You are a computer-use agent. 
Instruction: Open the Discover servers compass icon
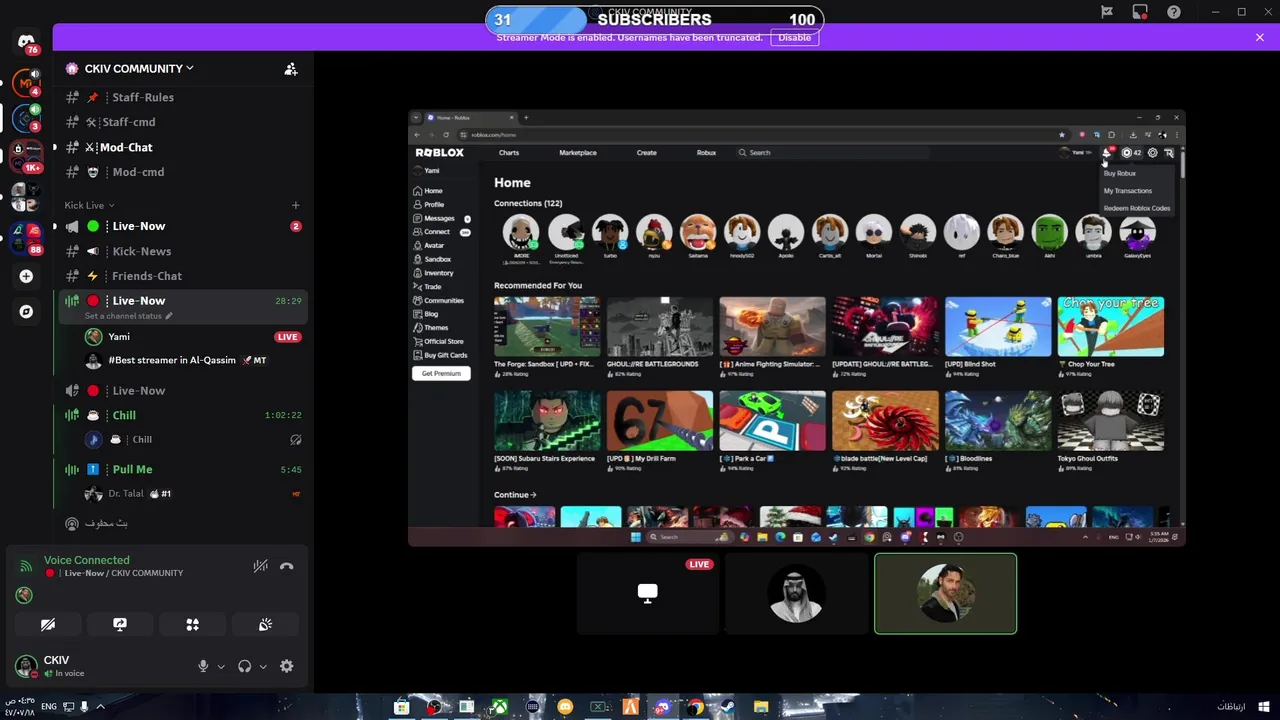click(x=26, y=311)
